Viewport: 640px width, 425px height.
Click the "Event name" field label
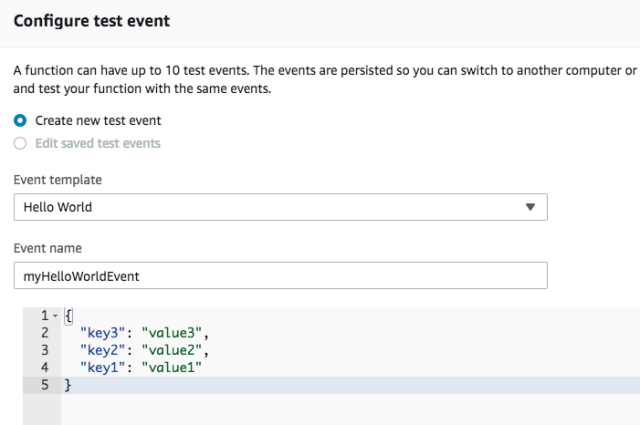[48, 248]
